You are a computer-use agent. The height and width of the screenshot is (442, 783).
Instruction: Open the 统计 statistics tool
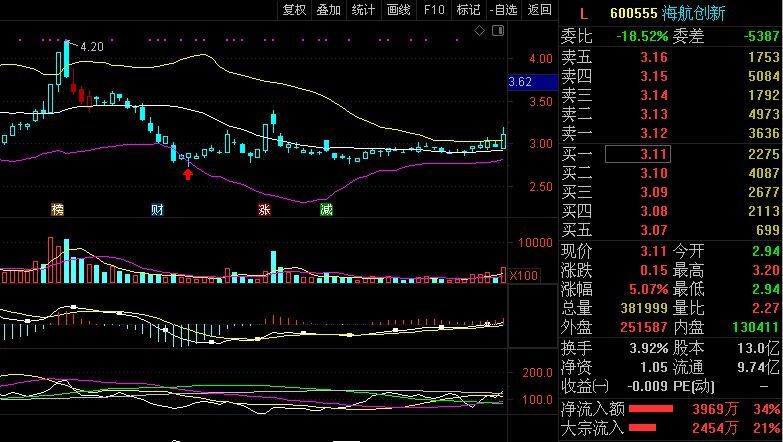coord(364,9)
